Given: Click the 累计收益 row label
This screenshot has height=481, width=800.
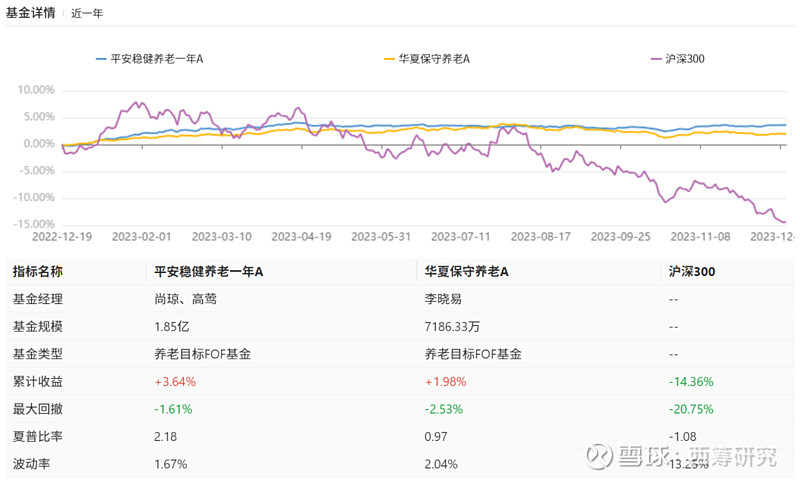Looking at the screenshot, I should tap(38, 382).
